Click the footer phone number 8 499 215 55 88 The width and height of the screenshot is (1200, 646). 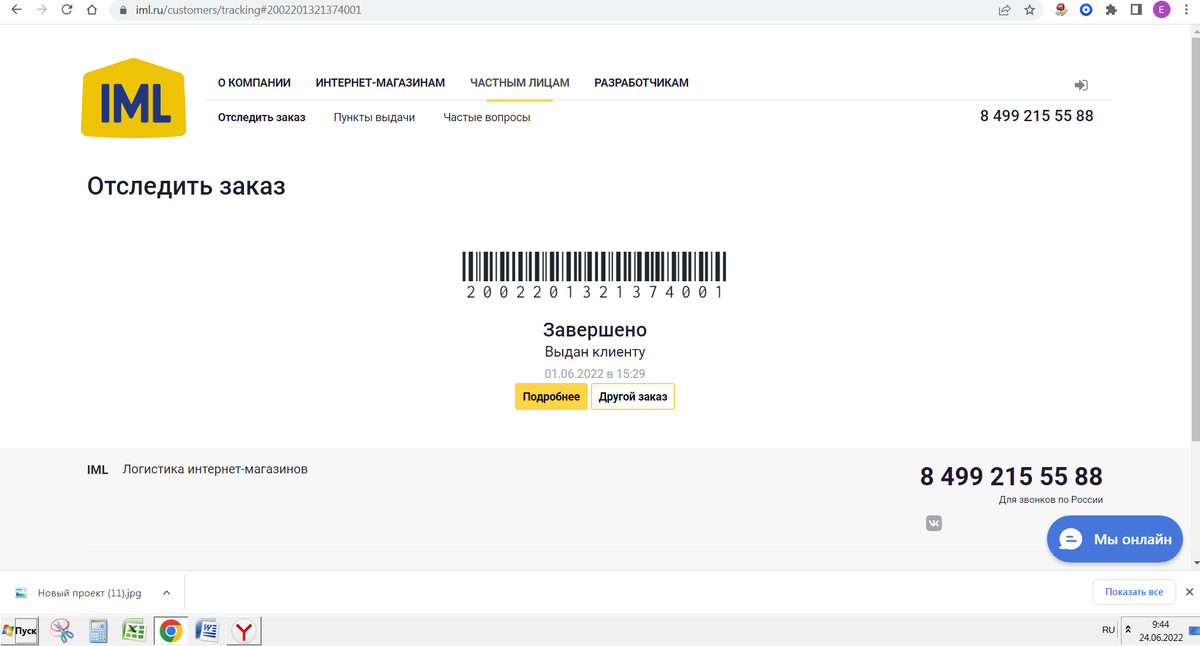(1011, 476)
